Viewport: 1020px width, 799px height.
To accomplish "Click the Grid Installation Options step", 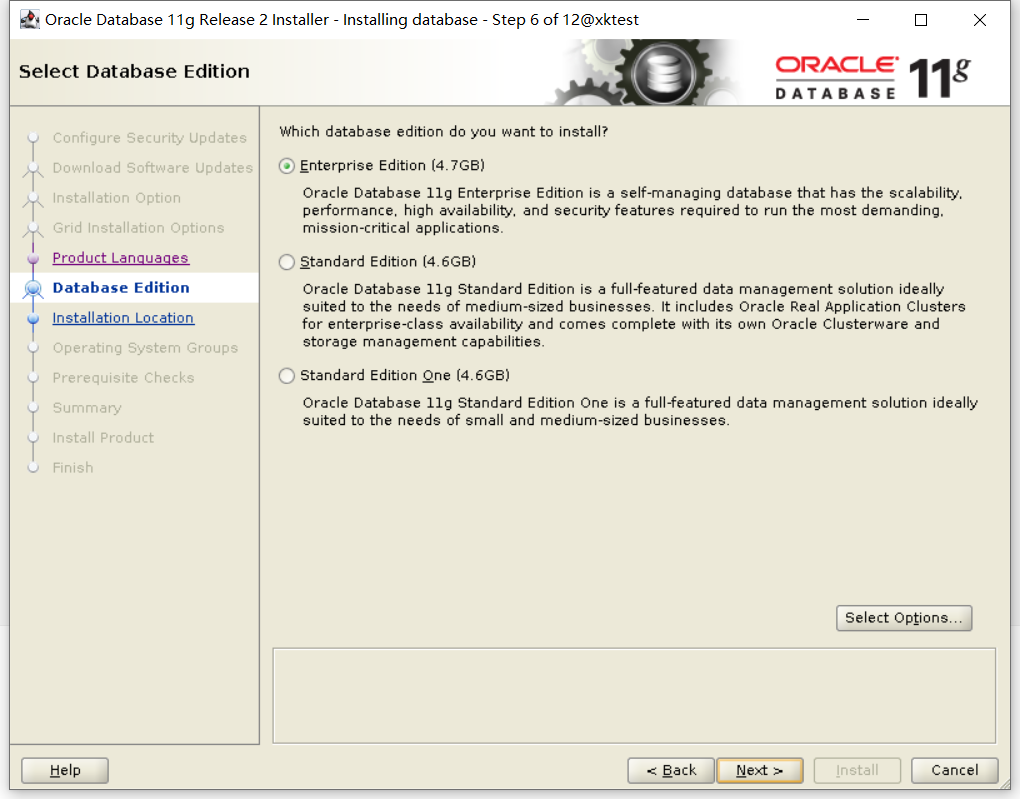I will (138, 228).
